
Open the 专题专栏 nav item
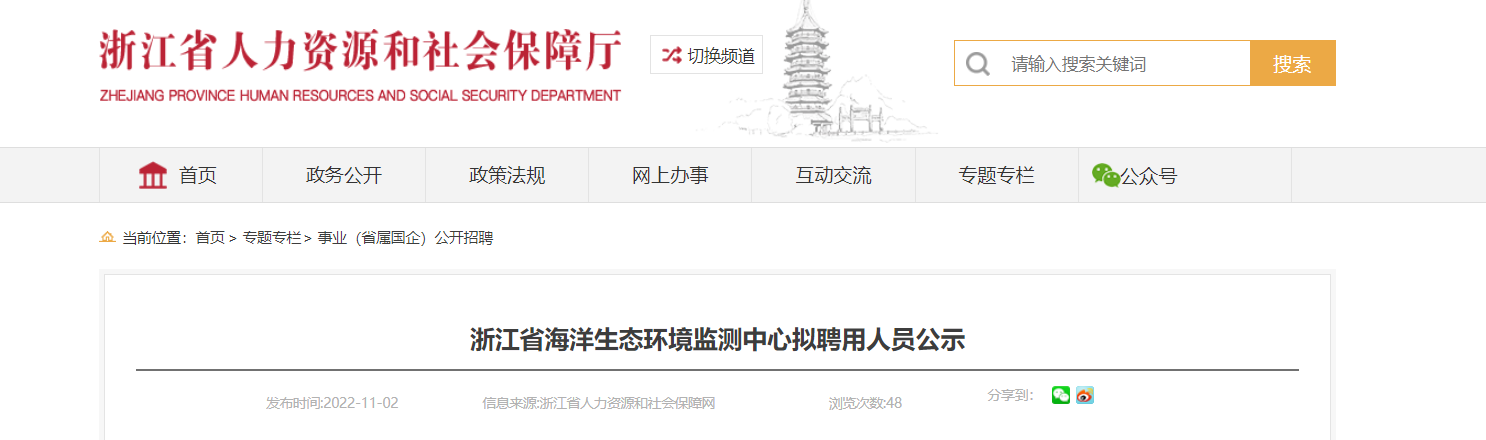click(996, 175)
